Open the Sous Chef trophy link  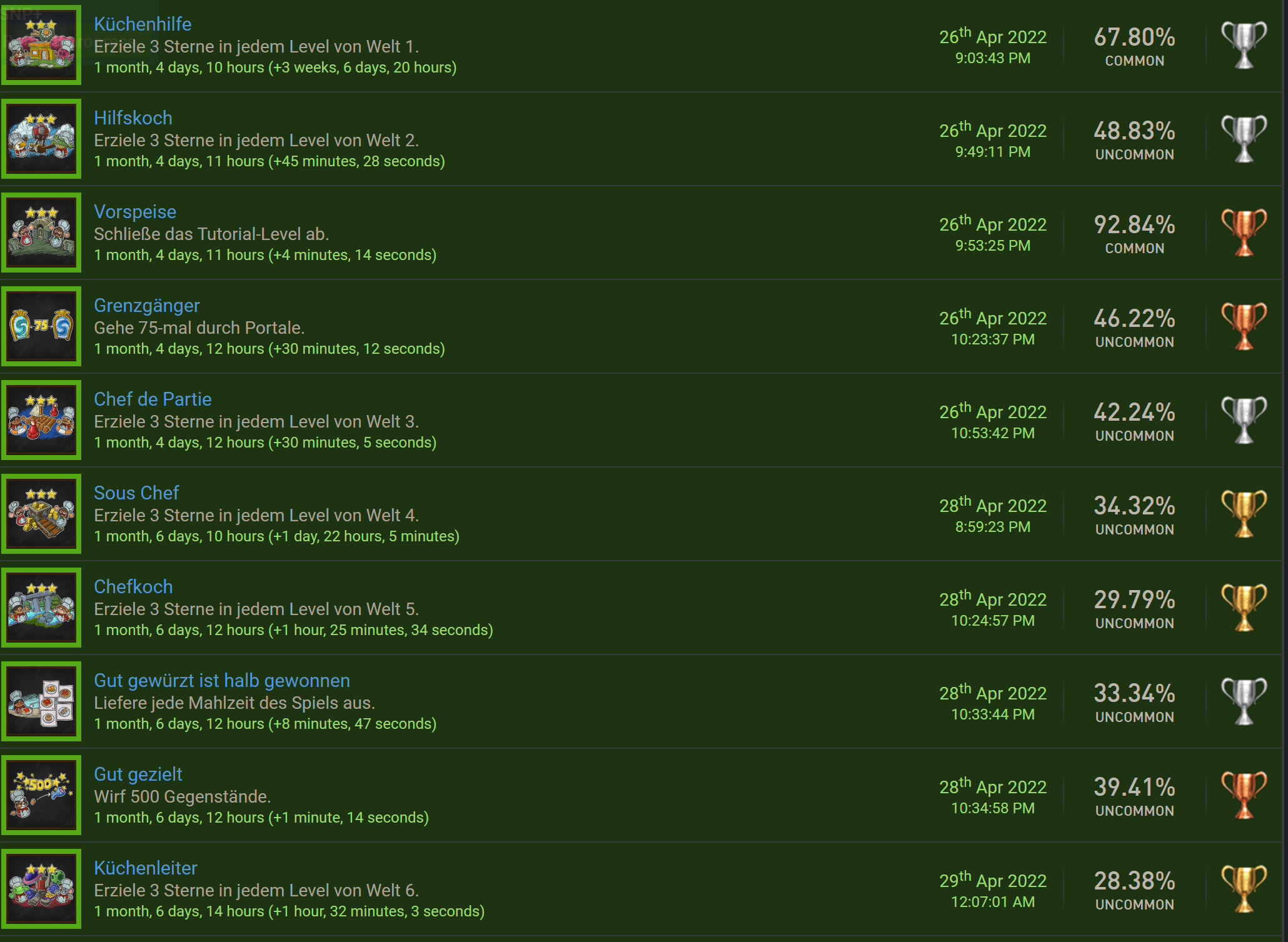pyautogui.click(x=136, y=493)
